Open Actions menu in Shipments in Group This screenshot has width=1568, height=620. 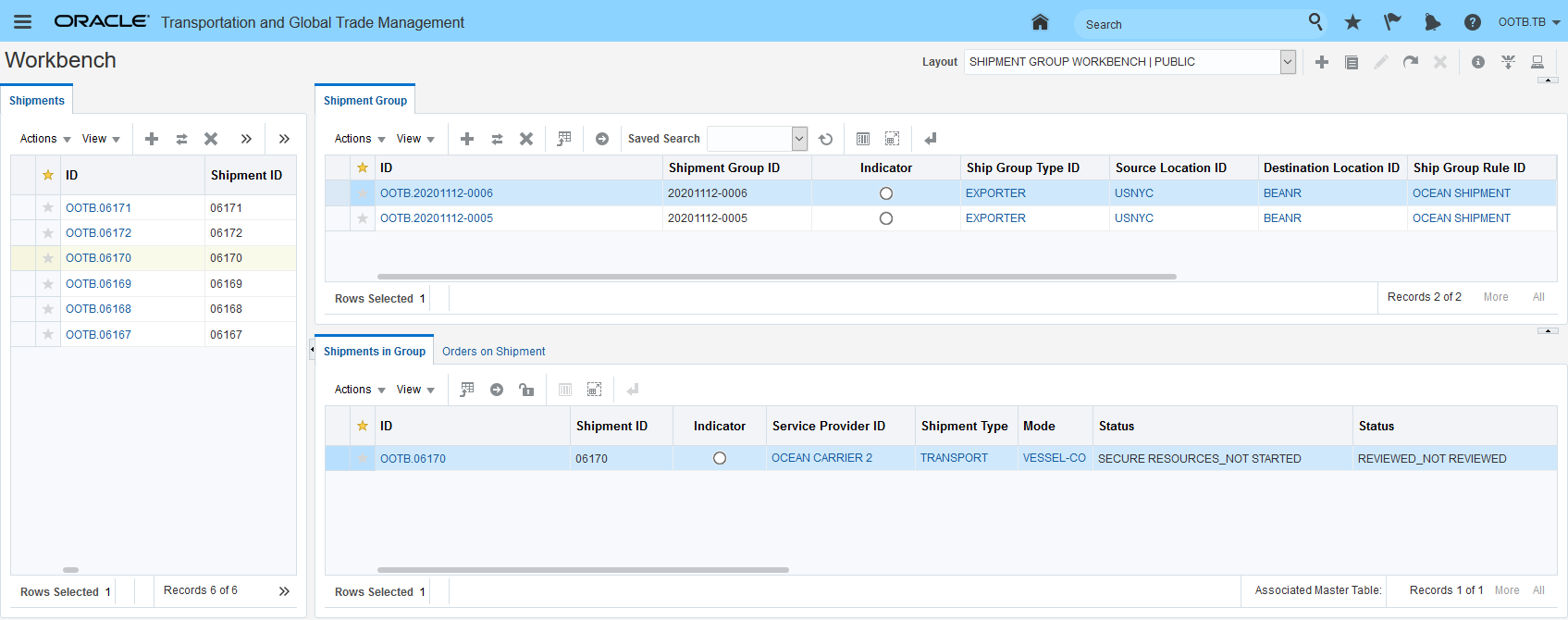360,390
